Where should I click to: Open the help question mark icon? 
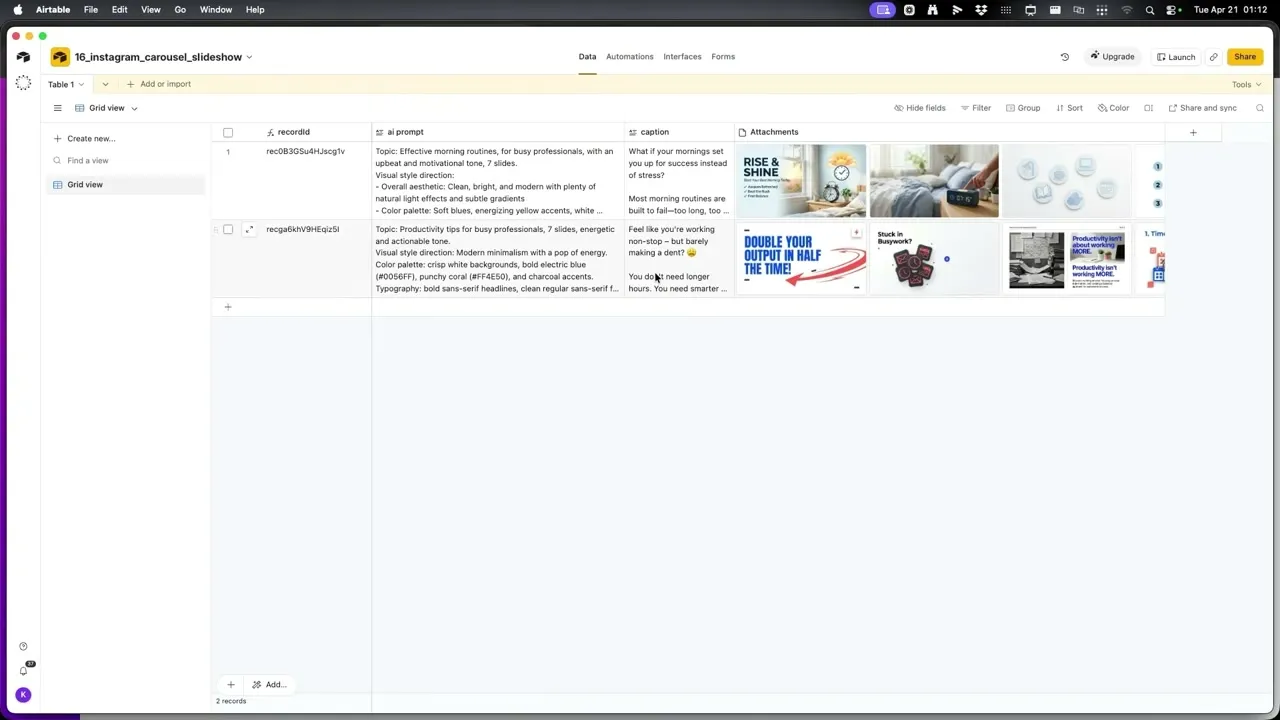pyautogui.click(x=23, y=646)
